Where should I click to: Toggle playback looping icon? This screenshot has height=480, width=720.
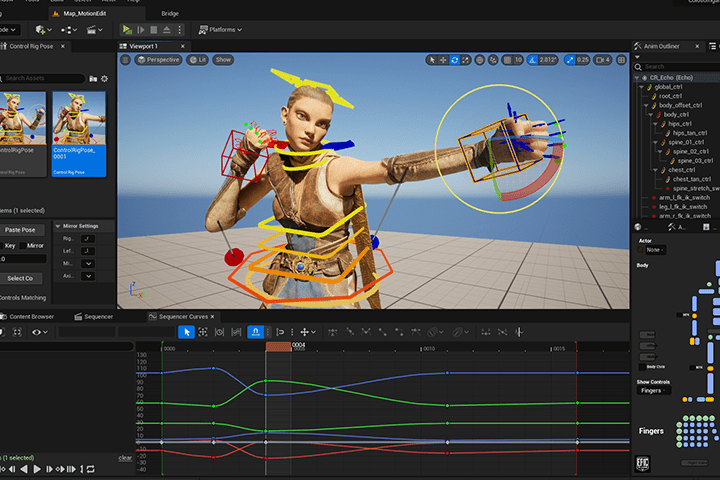pos(90,469)
